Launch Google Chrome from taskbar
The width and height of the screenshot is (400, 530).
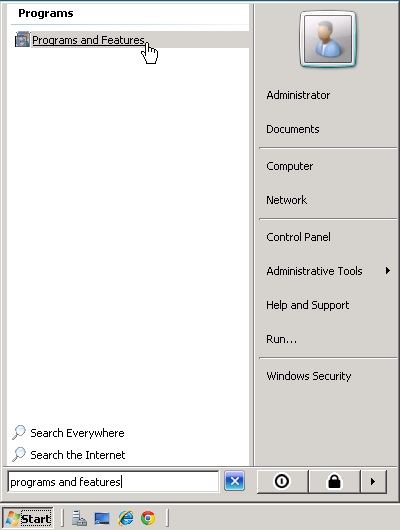[x=148, y=518]
